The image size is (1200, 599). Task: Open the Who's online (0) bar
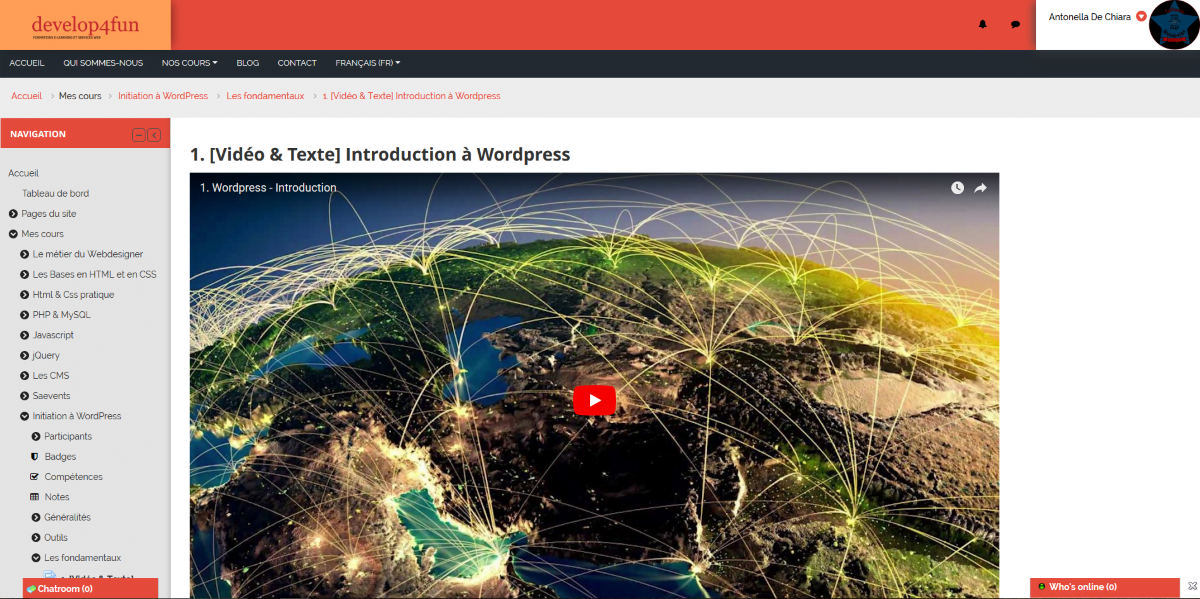(1105, 587)
